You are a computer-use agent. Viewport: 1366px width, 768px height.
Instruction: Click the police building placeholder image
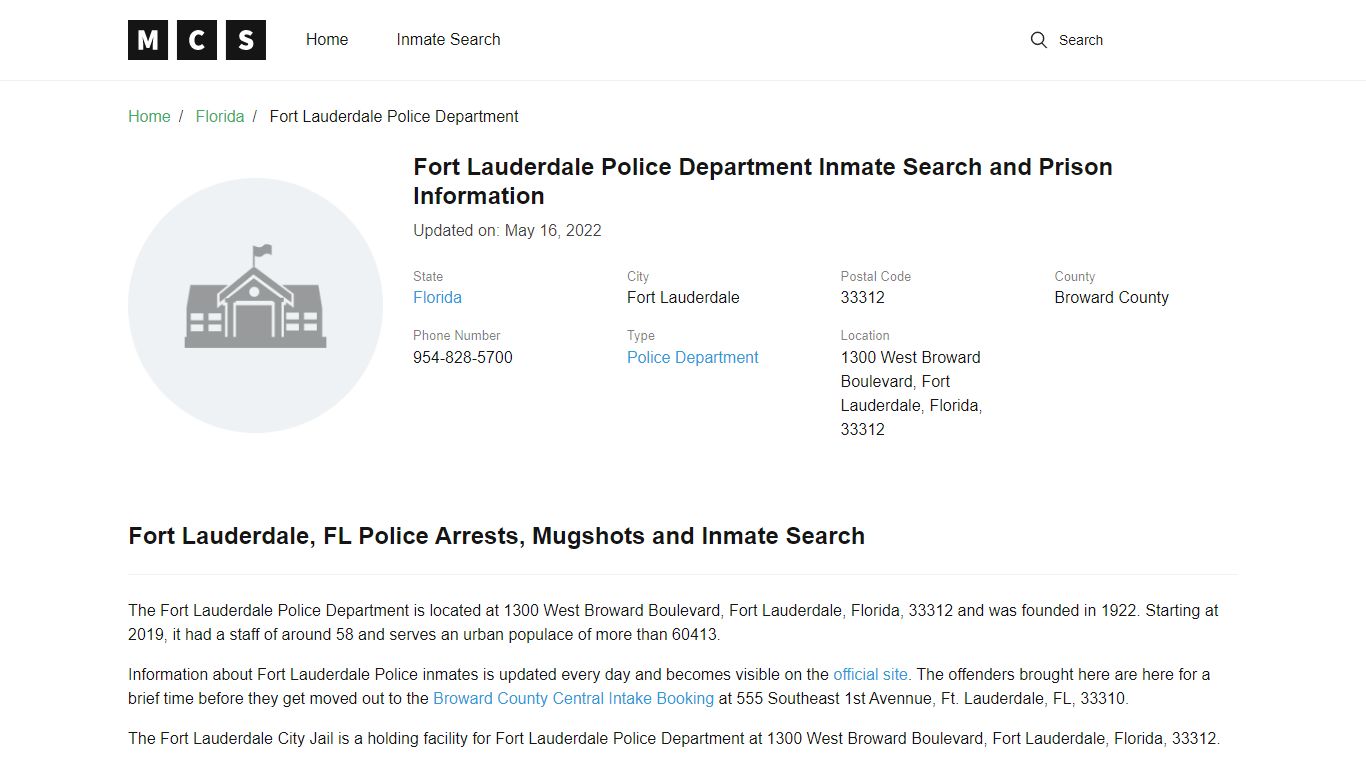point(255,305)
